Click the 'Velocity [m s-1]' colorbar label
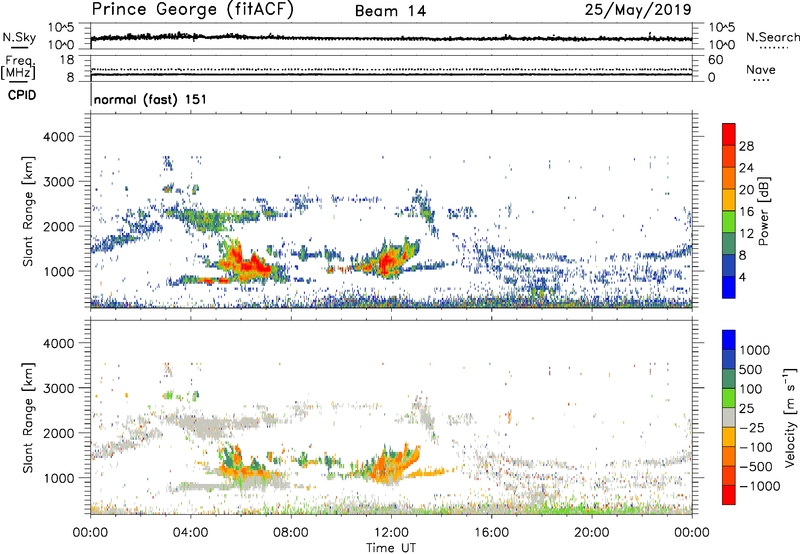 [790, 417]
